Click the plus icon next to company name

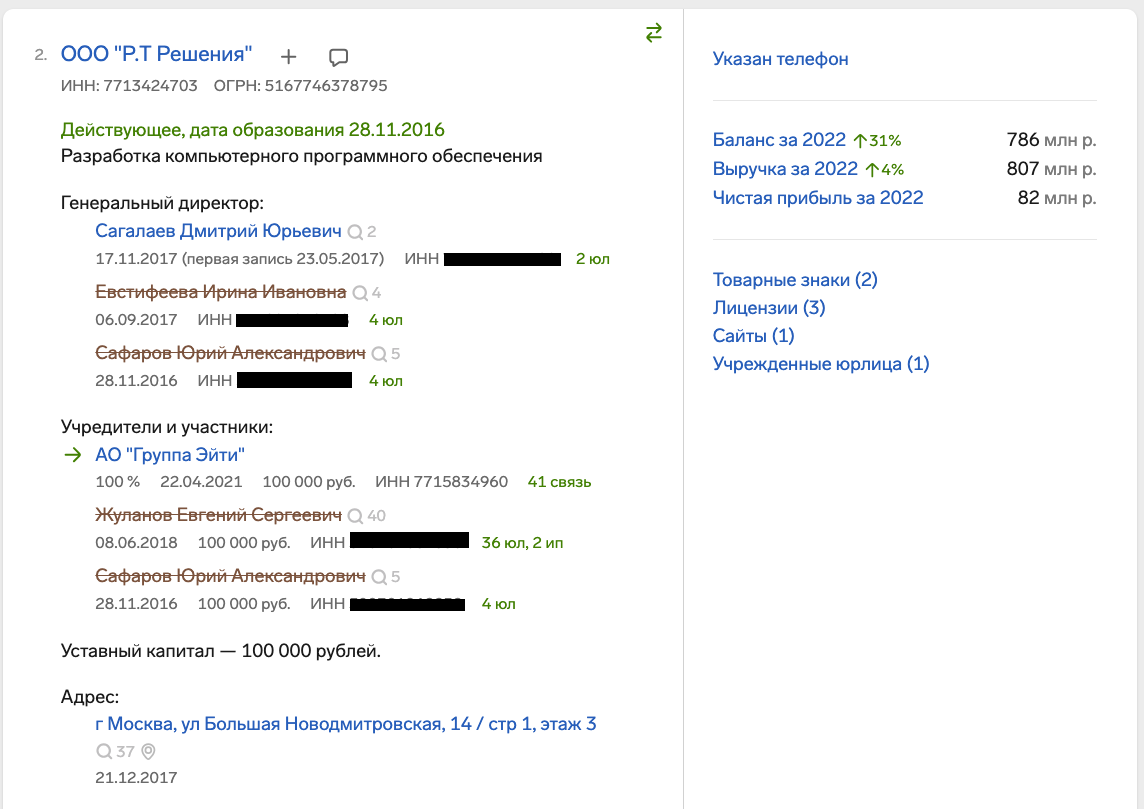[x=289, y=56]
